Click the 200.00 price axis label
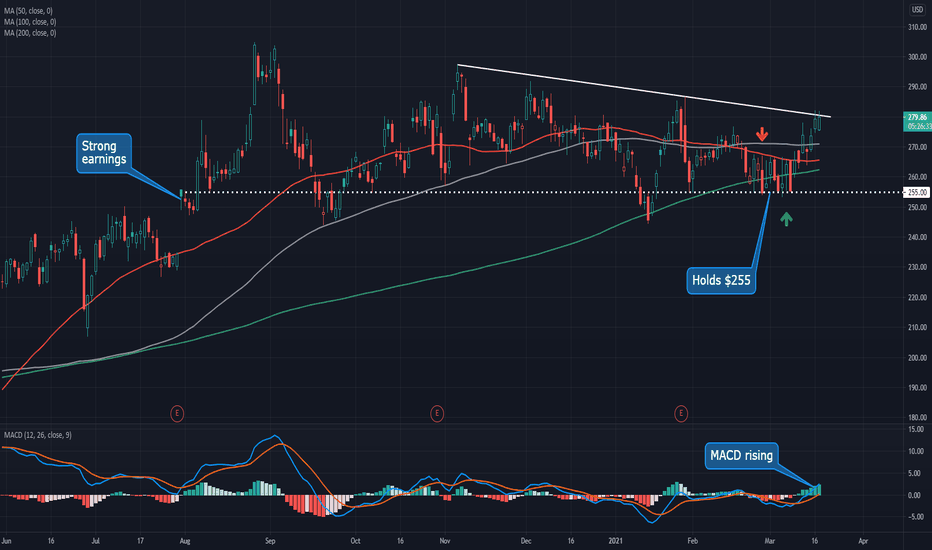 point(917,357)
